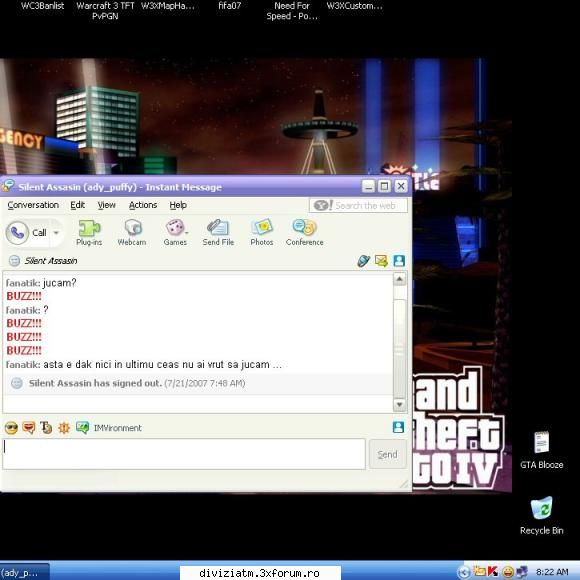Click in the message typing box
The height and width of the screenshot is (580, 580).
click(x=184, y=454)
